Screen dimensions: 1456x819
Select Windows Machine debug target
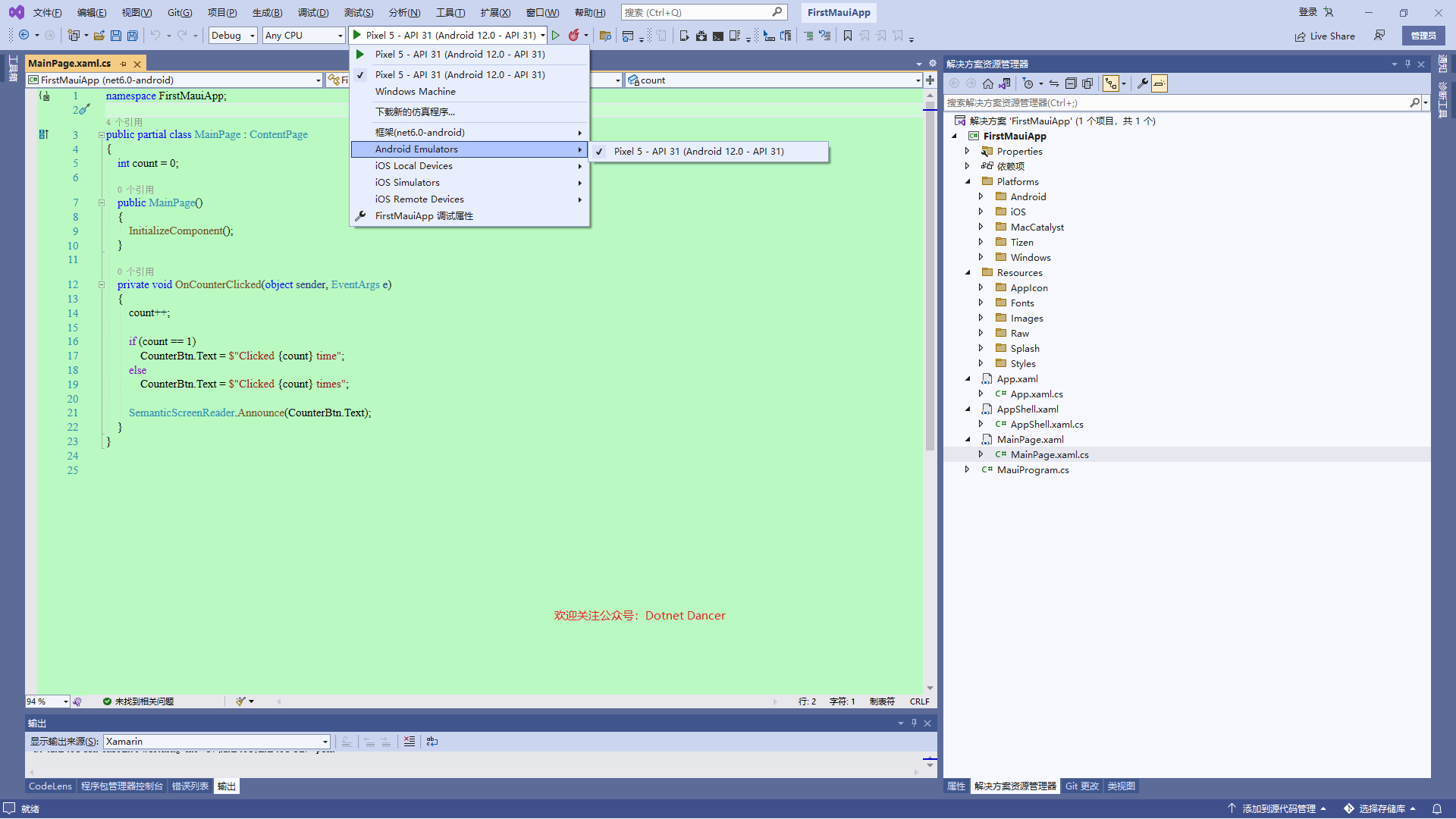470,92
